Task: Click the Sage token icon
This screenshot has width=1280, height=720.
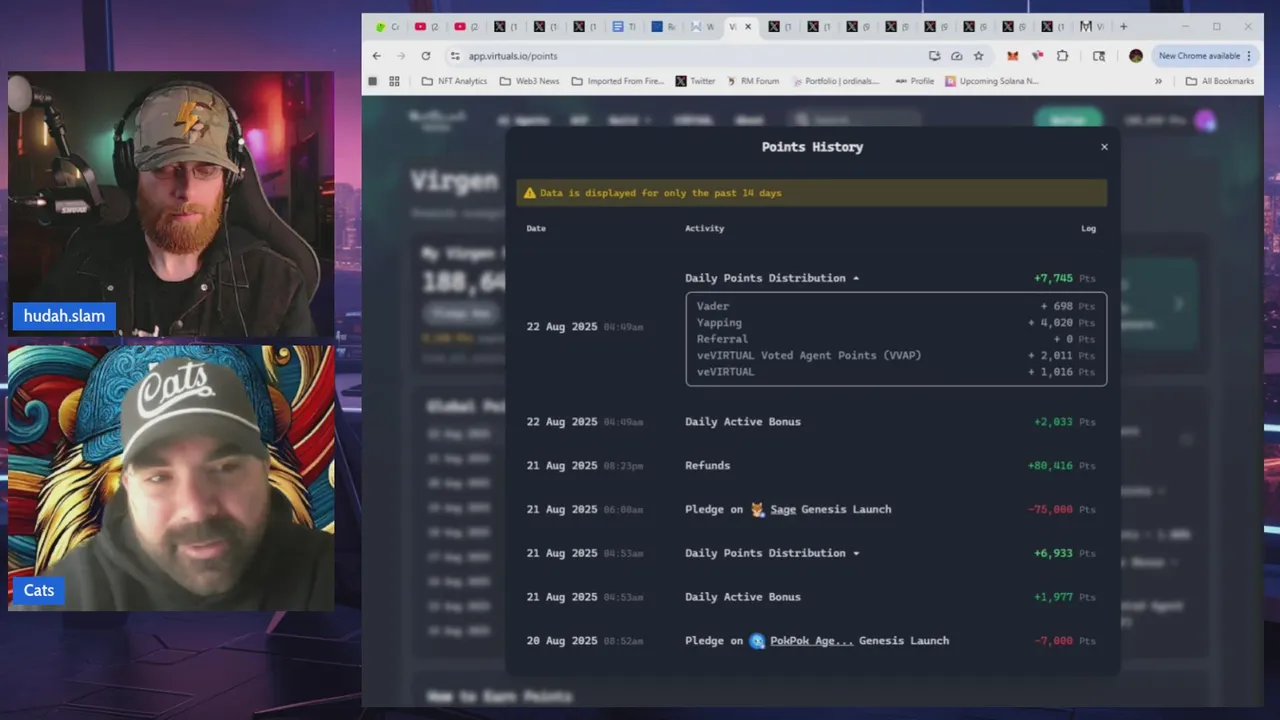Action: pos(757,509)
